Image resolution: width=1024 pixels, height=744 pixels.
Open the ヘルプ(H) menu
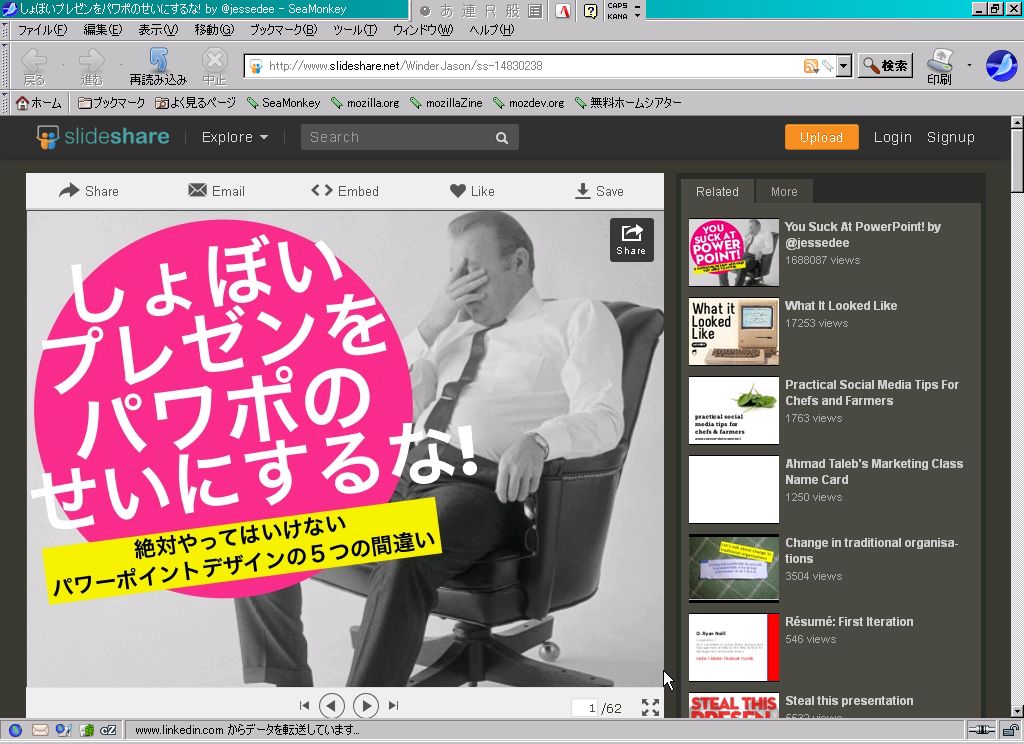(491, 30)
